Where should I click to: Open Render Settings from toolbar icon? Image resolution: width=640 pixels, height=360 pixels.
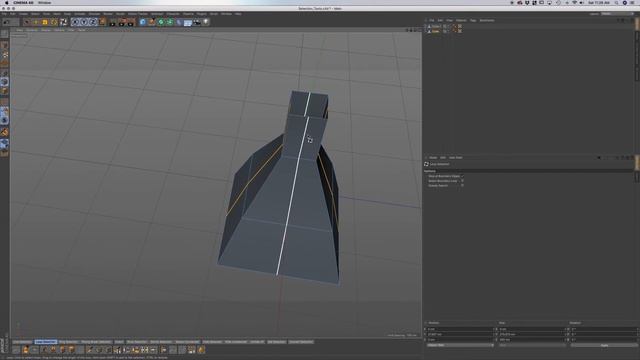131,22
